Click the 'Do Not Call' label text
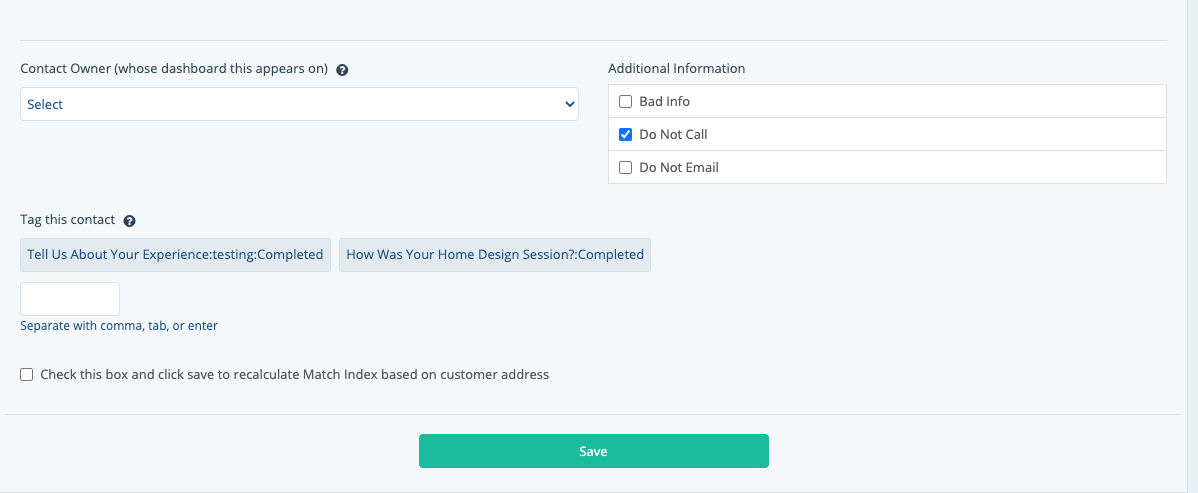The image size is (1198, 493). click(x=673, y=134)
